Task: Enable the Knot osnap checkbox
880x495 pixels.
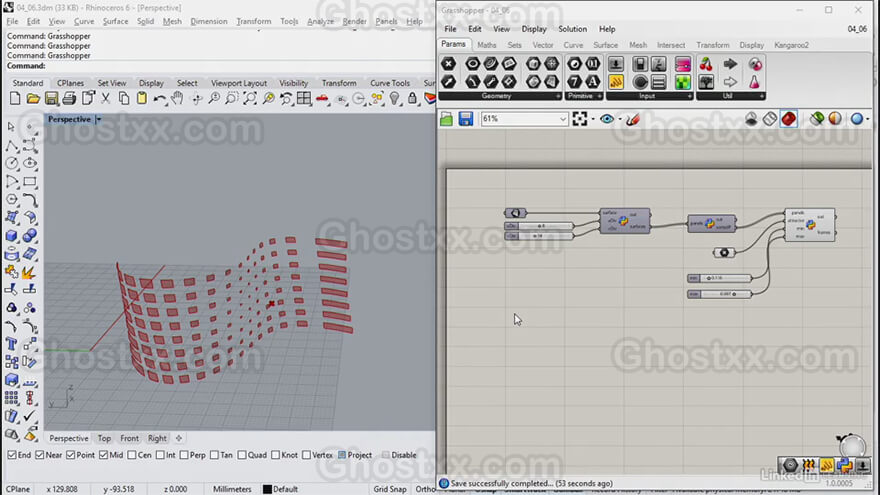Action: (x=276, y=455)
